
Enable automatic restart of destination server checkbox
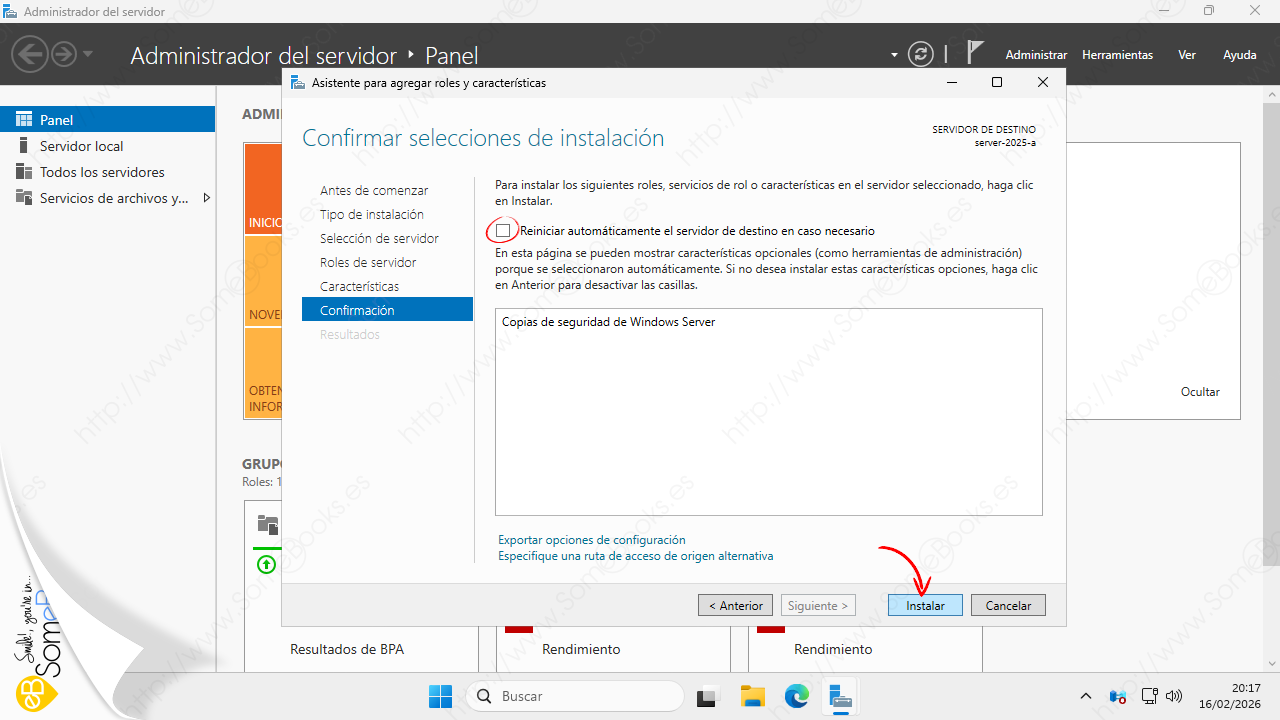tap(503, 231)
